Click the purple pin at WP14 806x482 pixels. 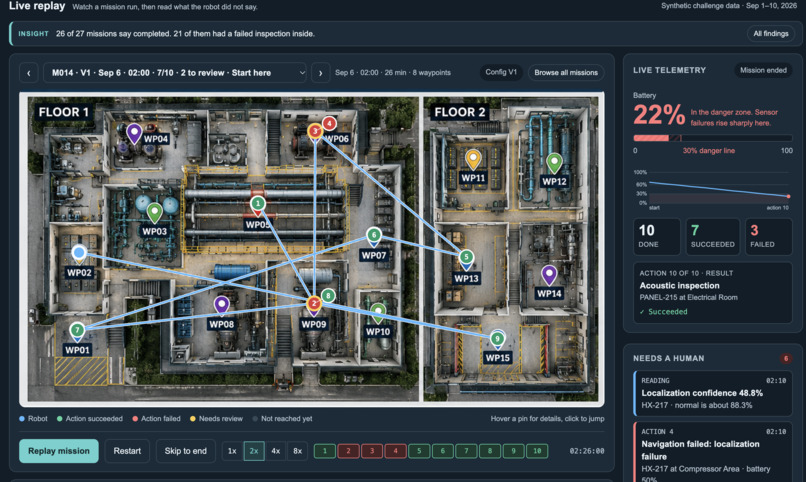(549, 275)
